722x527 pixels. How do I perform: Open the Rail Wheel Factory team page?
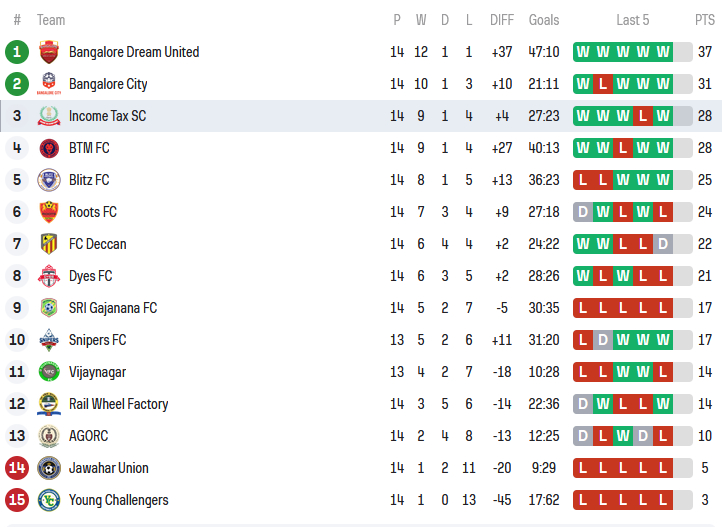118,404
